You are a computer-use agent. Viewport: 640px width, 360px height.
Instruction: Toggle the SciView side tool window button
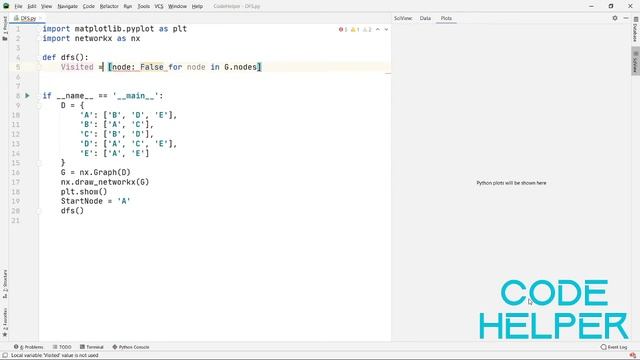click(636, 61)
